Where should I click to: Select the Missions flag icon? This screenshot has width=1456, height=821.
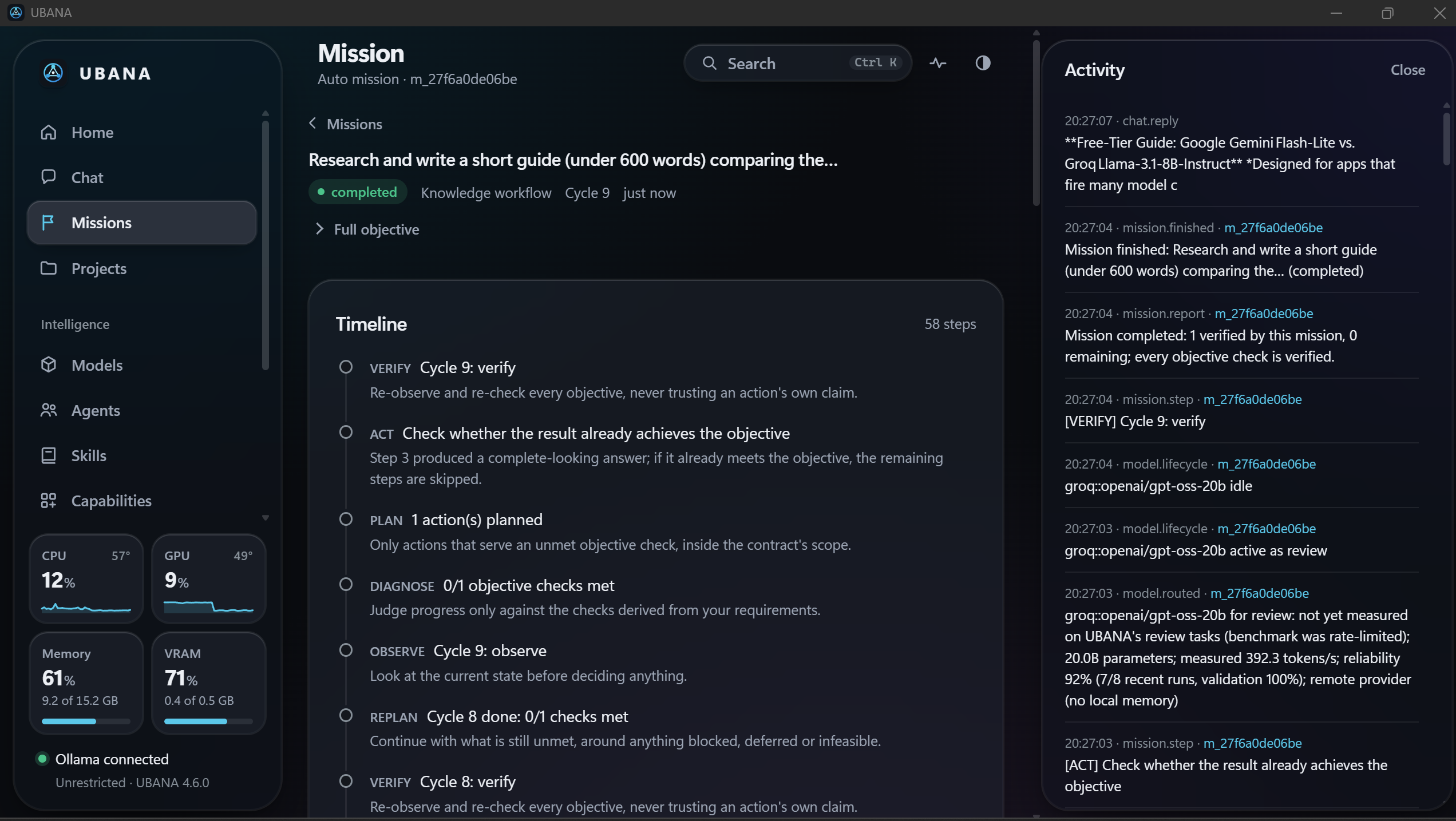49,222
